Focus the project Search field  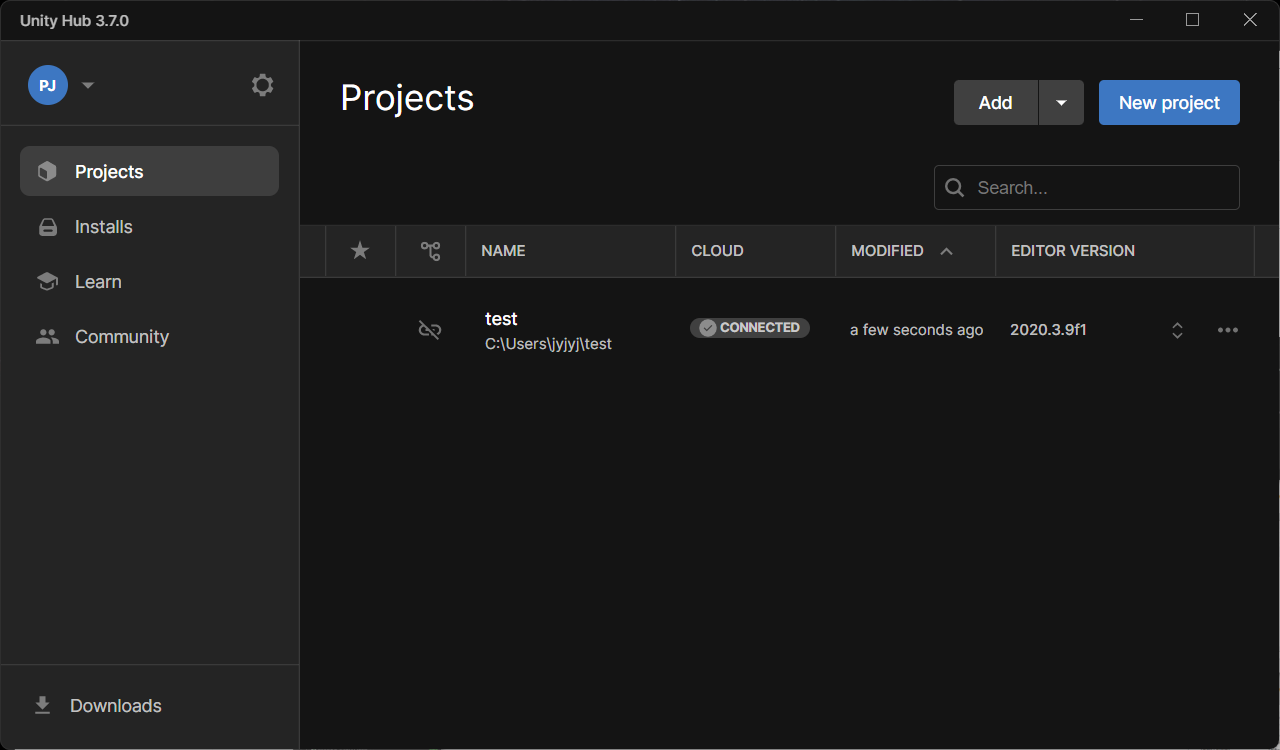pyautogui.click(x=1087, y=188)
